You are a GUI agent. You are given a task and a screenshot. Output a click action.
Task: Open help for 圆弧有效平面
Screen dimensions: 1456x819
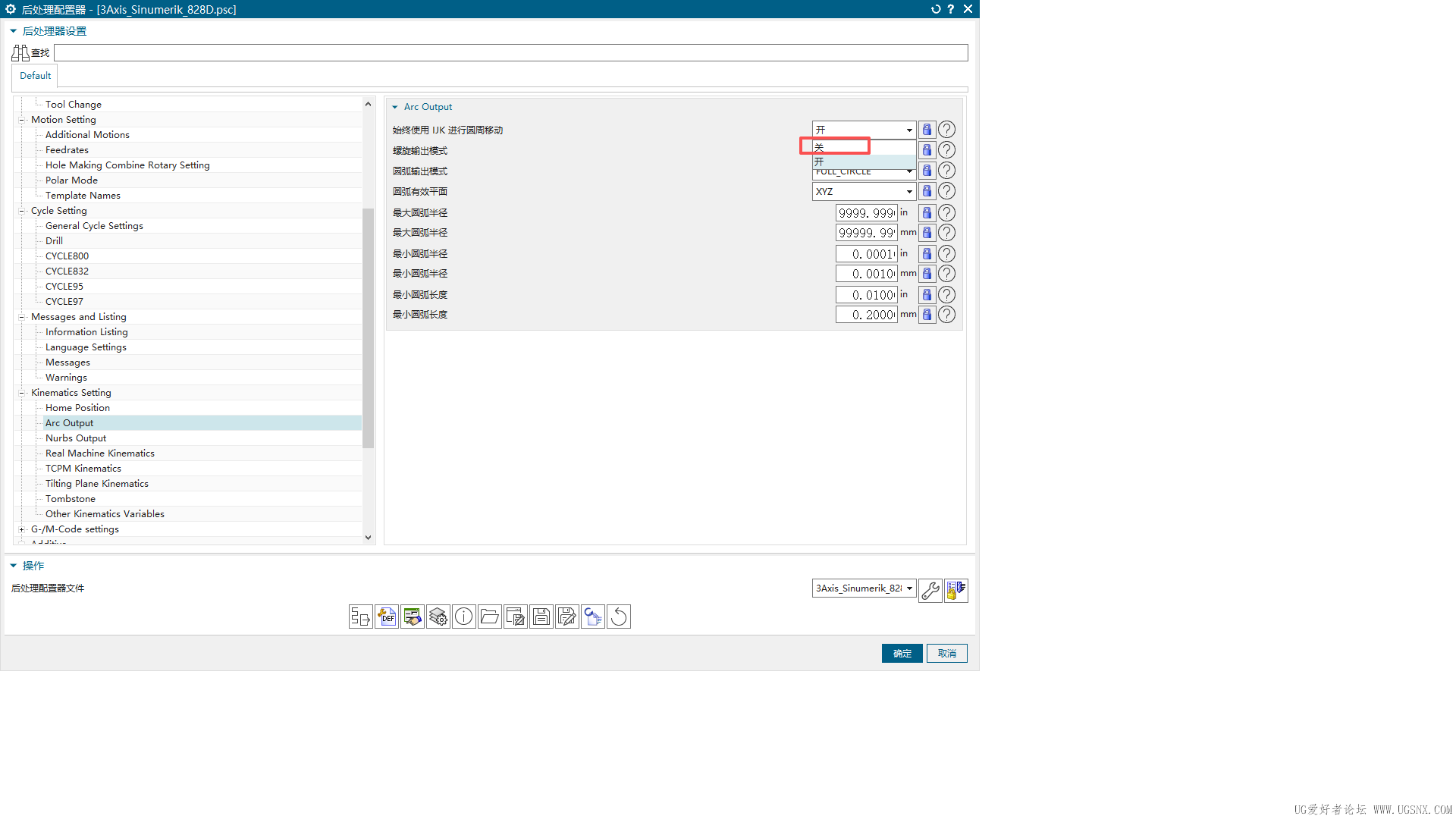tap(946, 191)
